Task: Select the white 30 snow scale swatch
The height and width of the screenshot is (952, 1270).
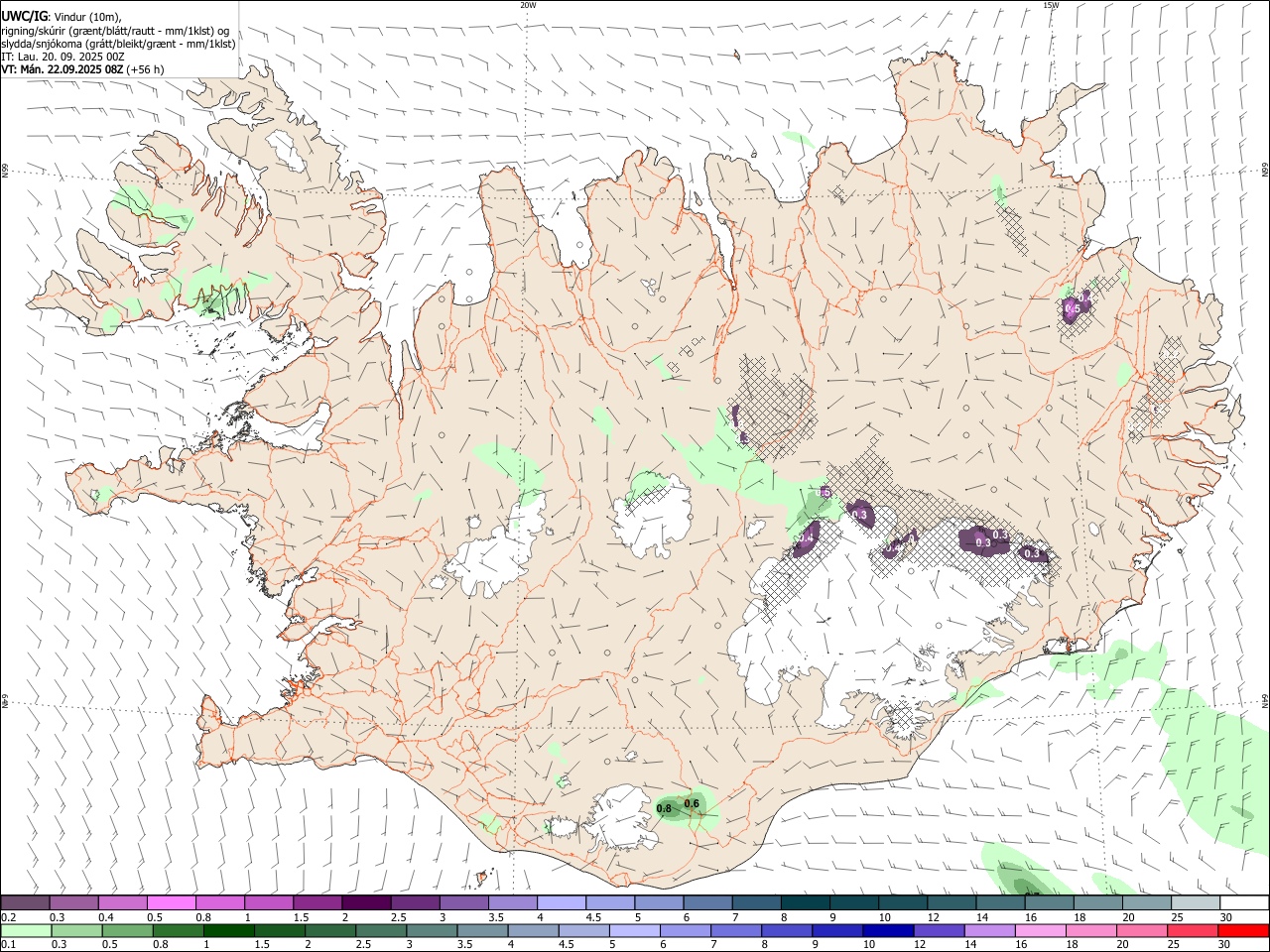Action: pyautogui.click(x=1244, y=902)
